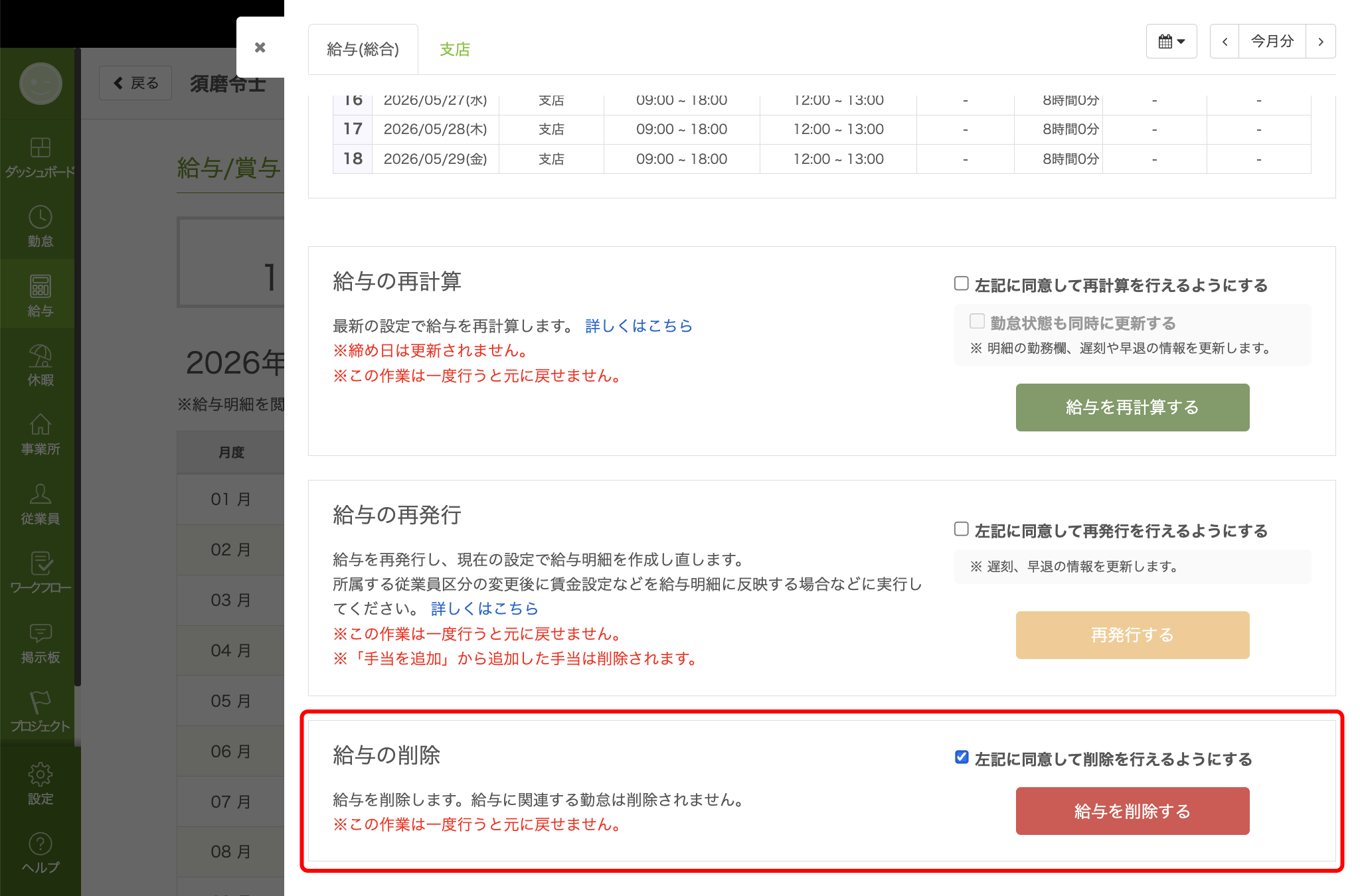Viewport: 1360px width, 896px height.
Task: Open the ダッシュボード sidebar icon
Action: pyautogui.click(x=41, y=157)
